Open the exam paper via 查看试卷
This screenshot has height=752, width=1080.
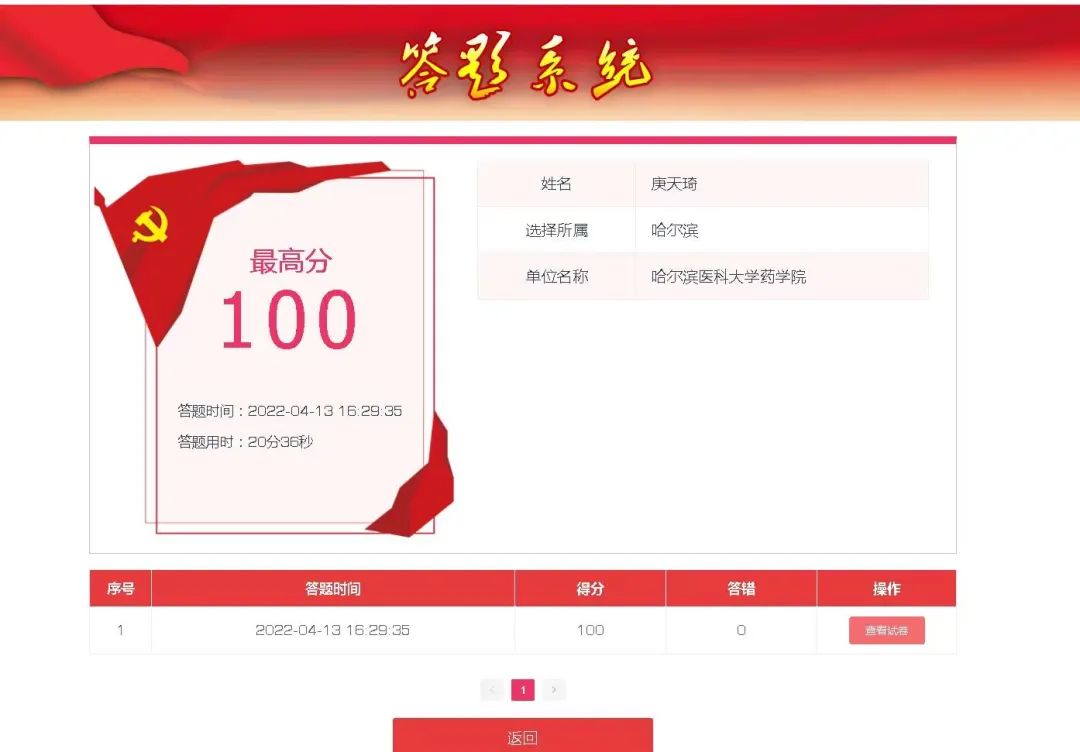pos(886,631)
